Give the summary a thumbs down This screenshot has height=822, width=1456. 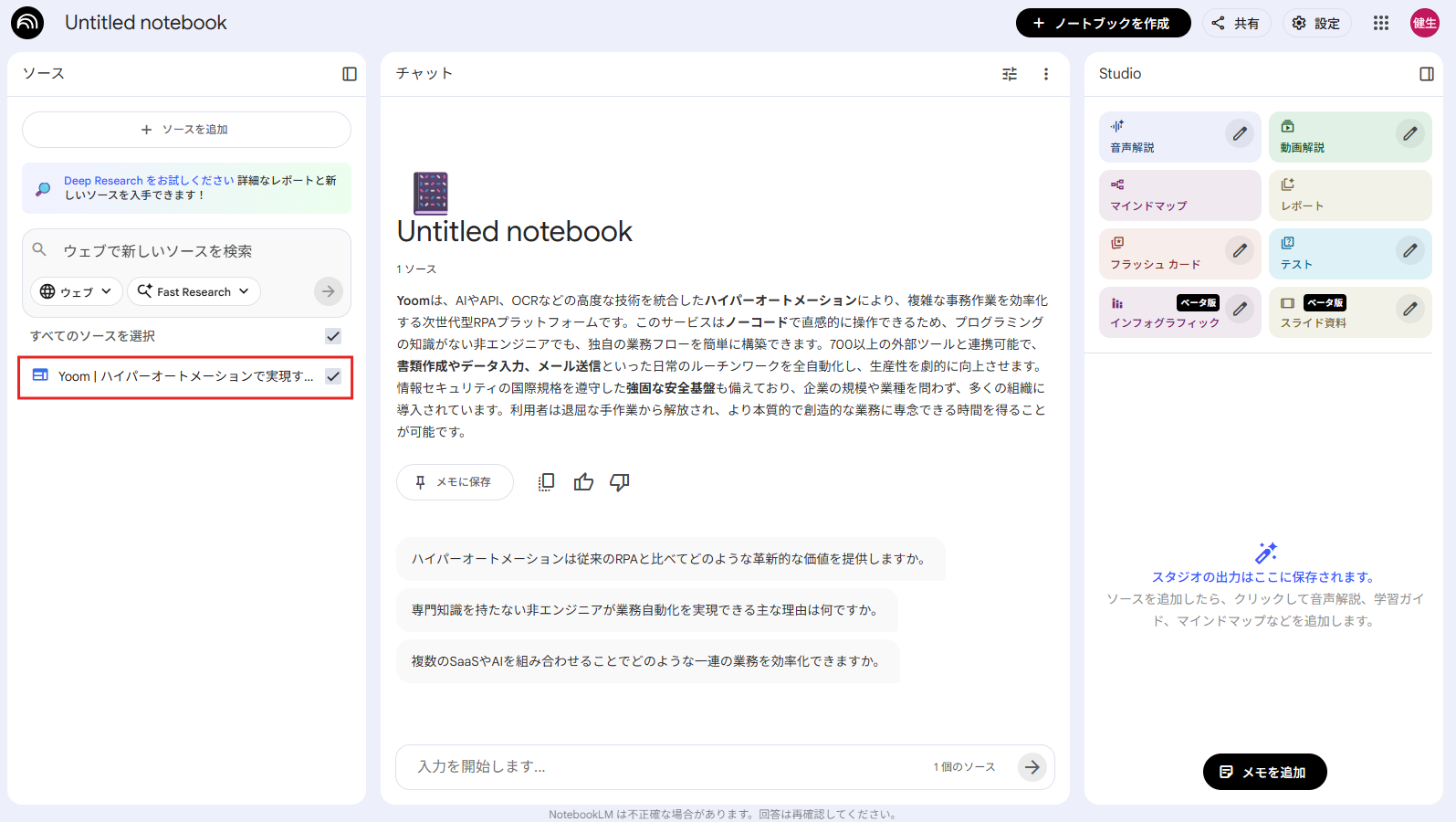(x=620, y=482)
